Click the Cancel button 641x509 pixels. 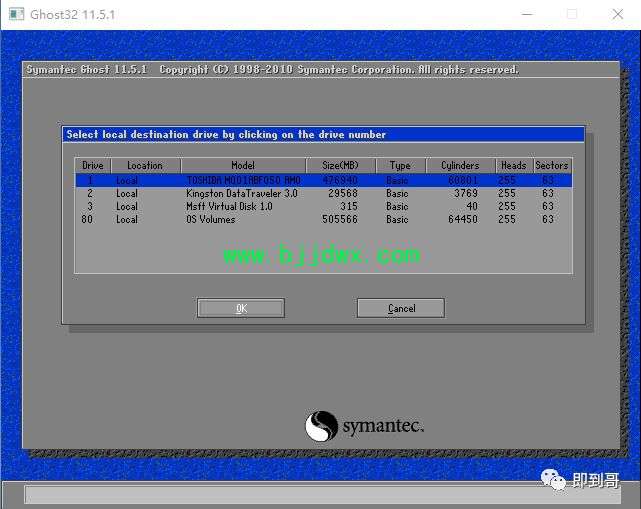pyautogui.click(x=401, y=308)
